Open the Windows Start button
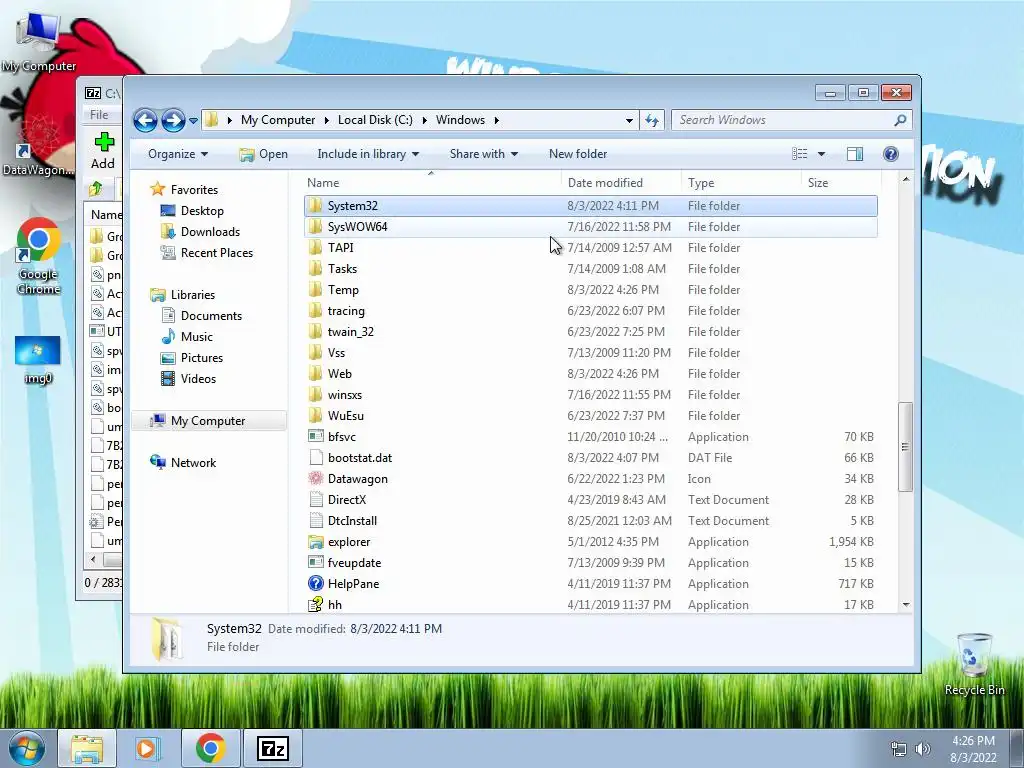 (x=27, y=748)
